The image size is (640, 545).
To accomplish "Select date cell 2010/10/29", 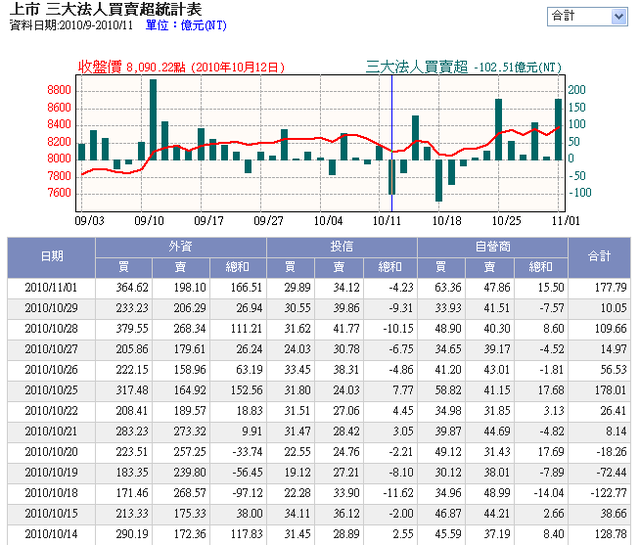I will 51,309.
